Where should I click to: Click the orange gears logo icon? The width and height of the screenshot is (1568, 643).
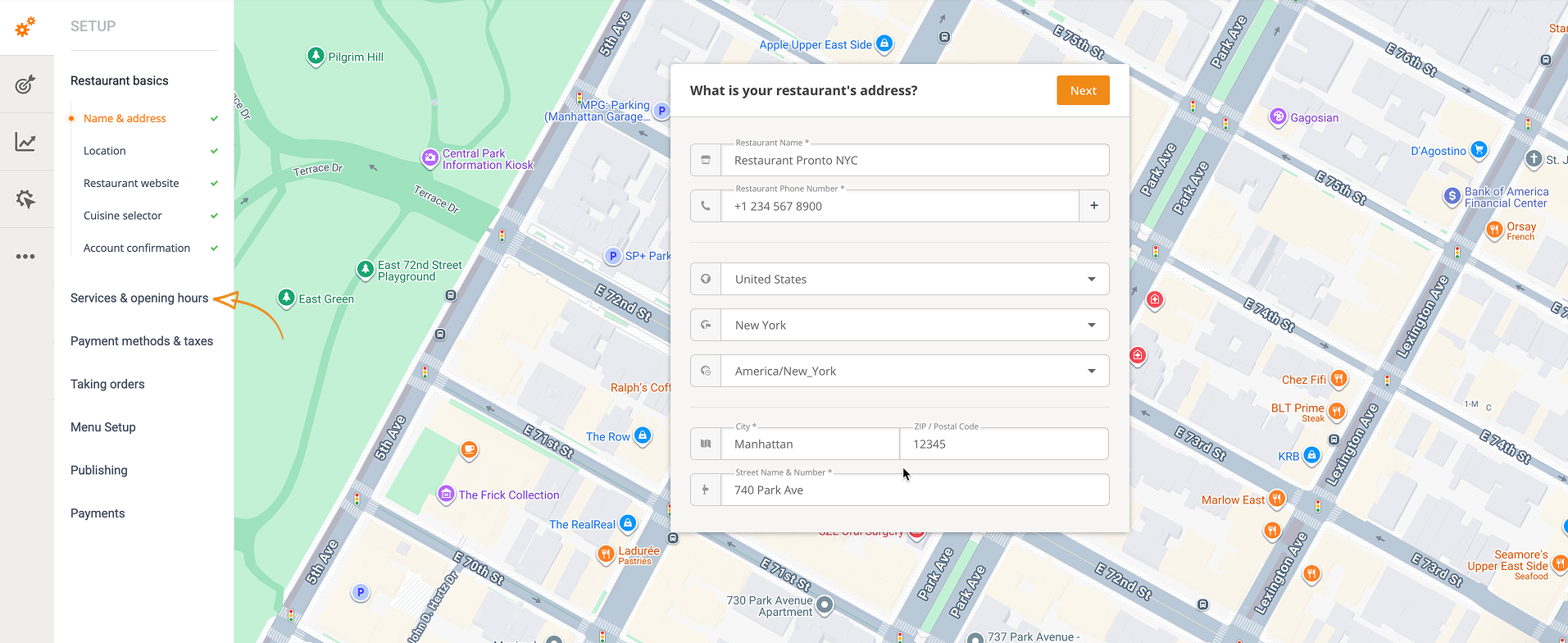pyautogui.click(x=25, y=27)
